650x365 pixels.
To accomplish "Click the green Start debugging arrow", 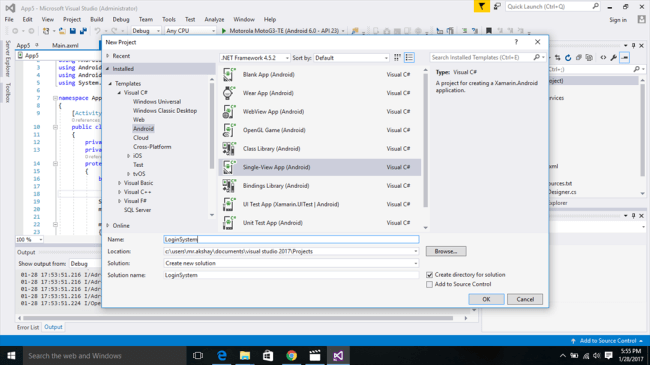I will coord(224,31).
